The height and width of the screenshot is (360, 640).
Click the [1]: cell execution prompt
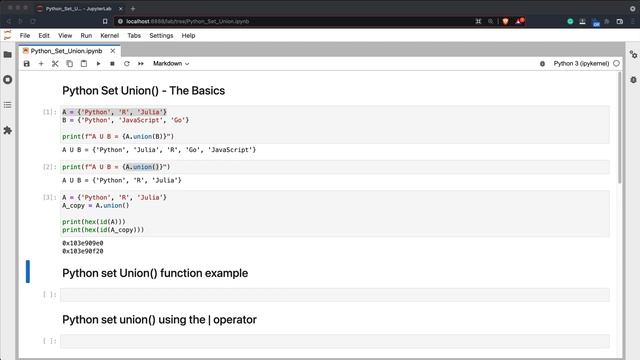[x=49, y=112]
